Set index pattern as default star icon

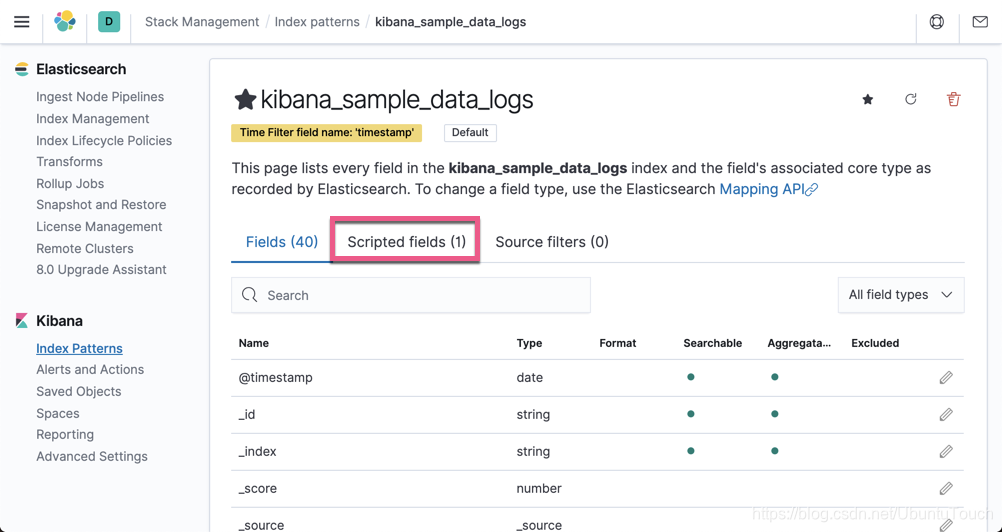point(868,99)
